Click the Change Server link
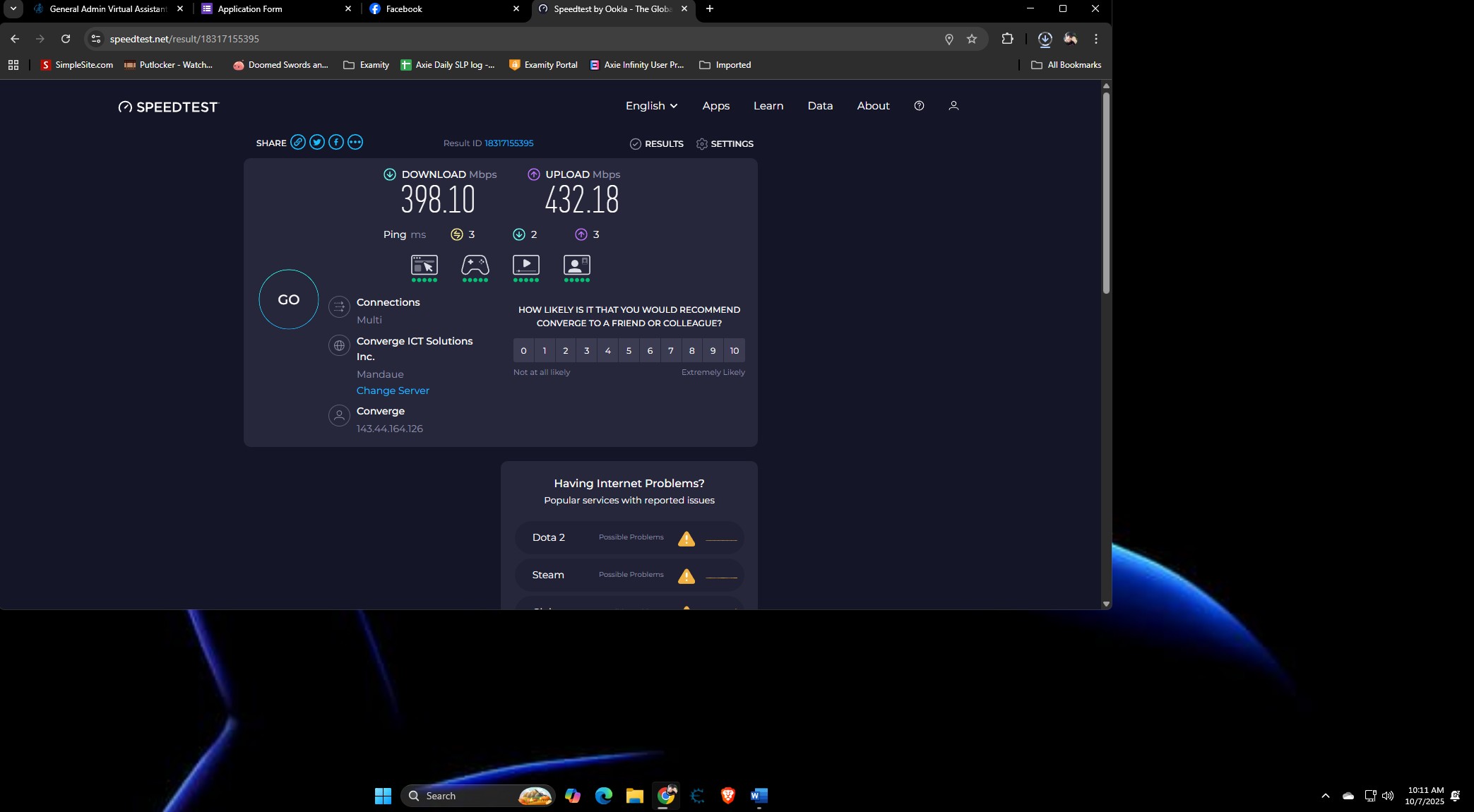The height and width of the screenshot is (812, 1474). [x=393, y=390]
